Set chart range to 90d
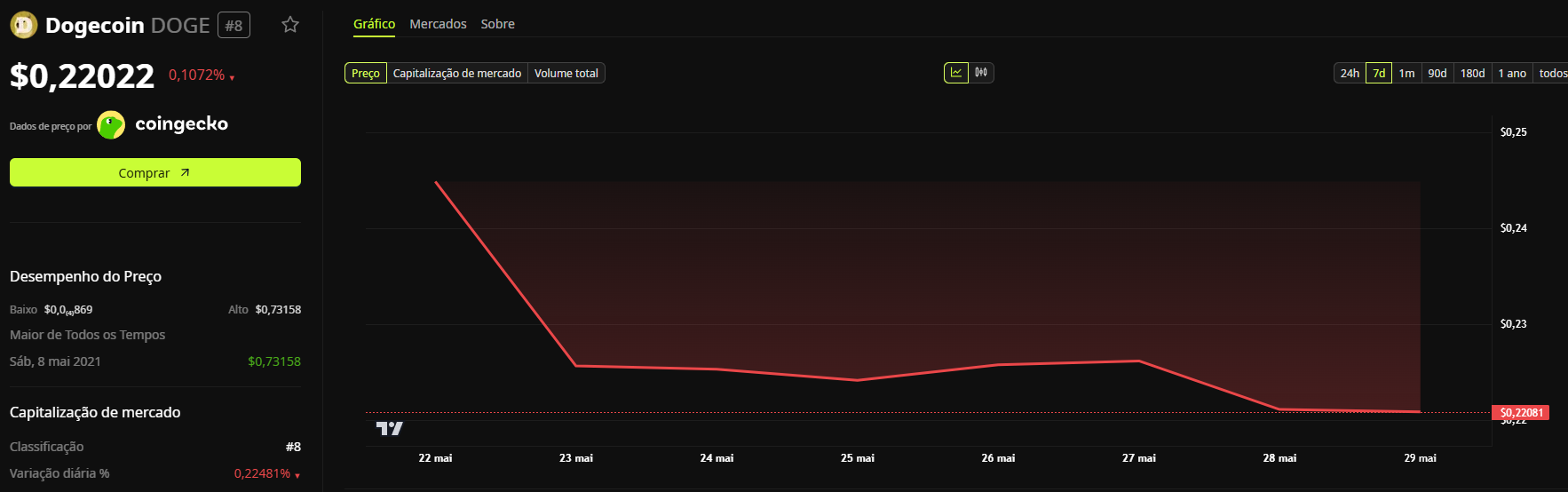The height and width of the screenshot is (492, 1568). point(1437,73)
